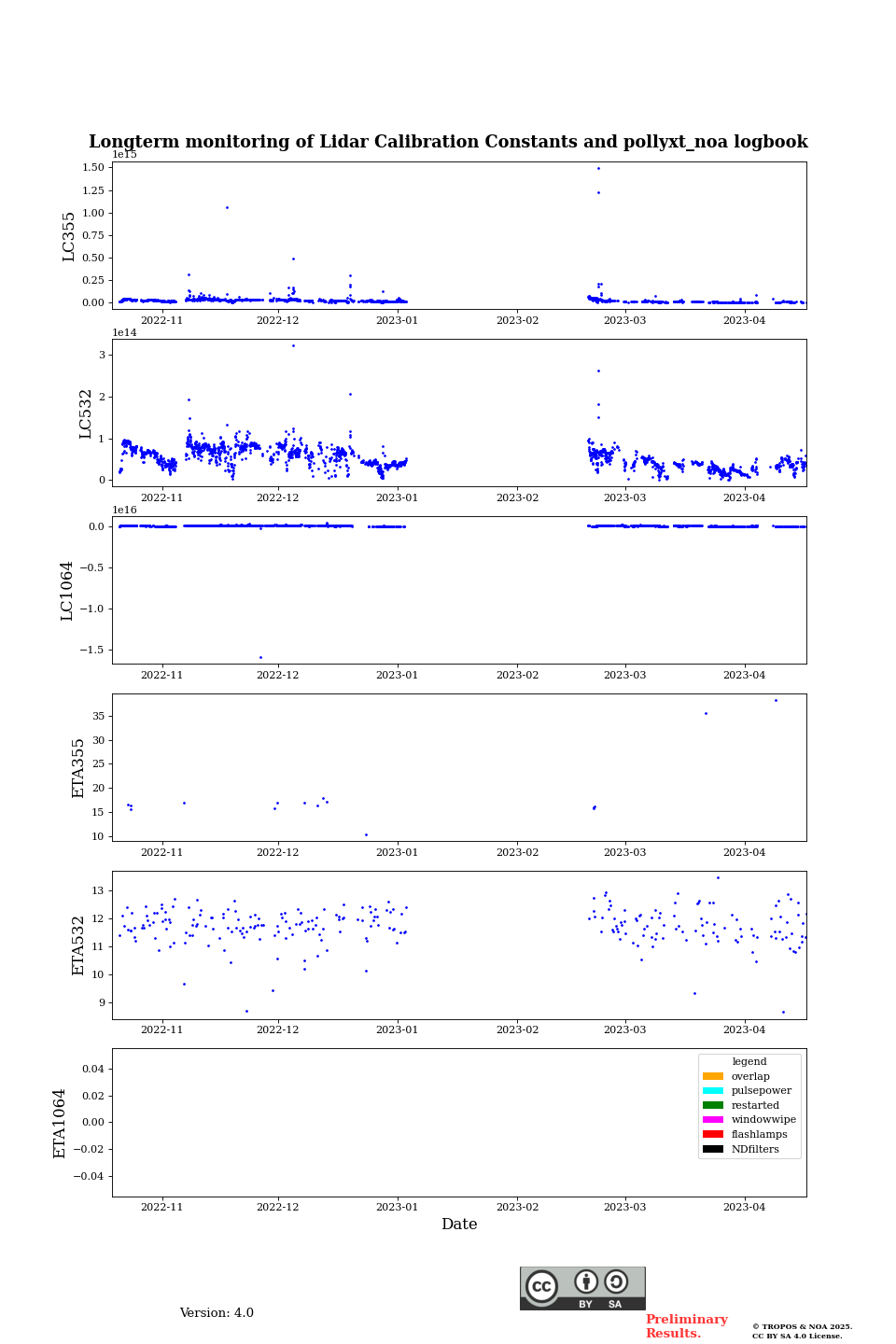
Task: Click 2023-04 tick under the ETA532 plot
Action: (x=745, y=1030)
